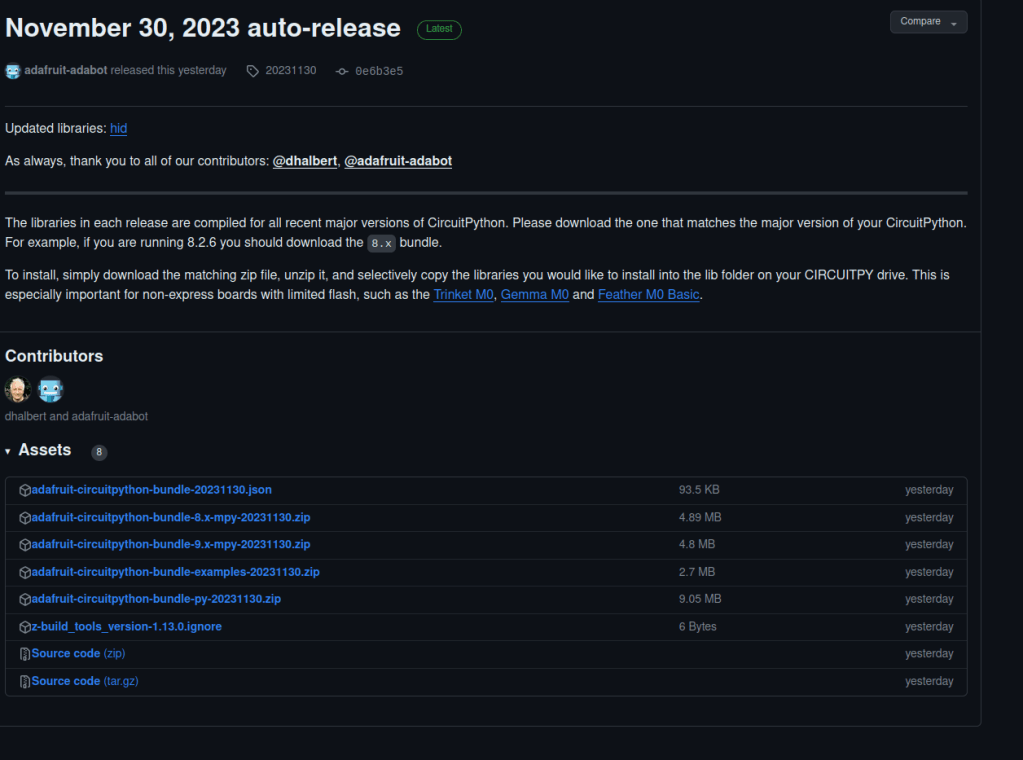Download the bundle-examples zip file
This screenshot has width=1023, height=760.
pos(175,572)
